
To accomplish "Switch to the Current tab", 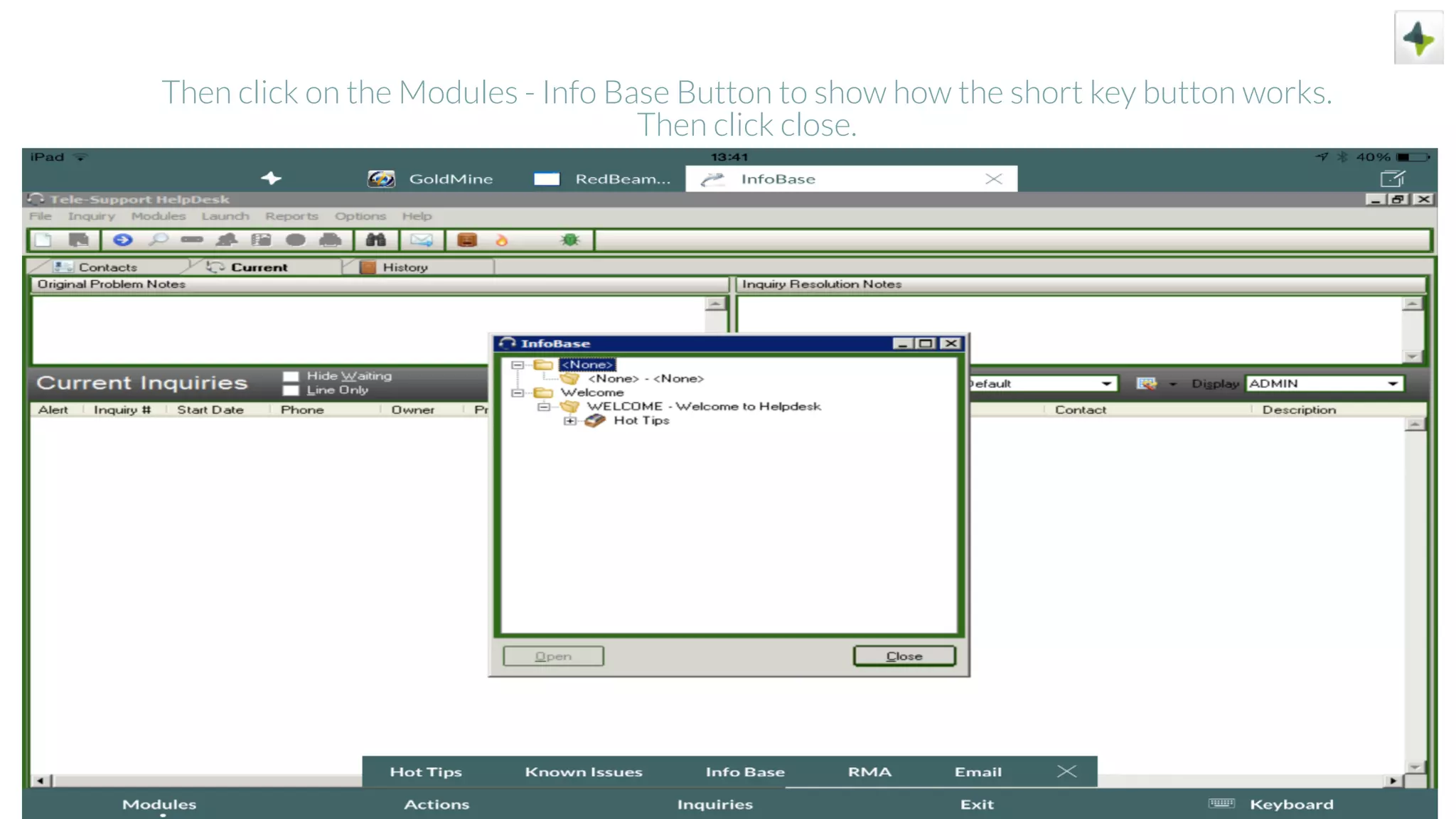I will point(259,267).
